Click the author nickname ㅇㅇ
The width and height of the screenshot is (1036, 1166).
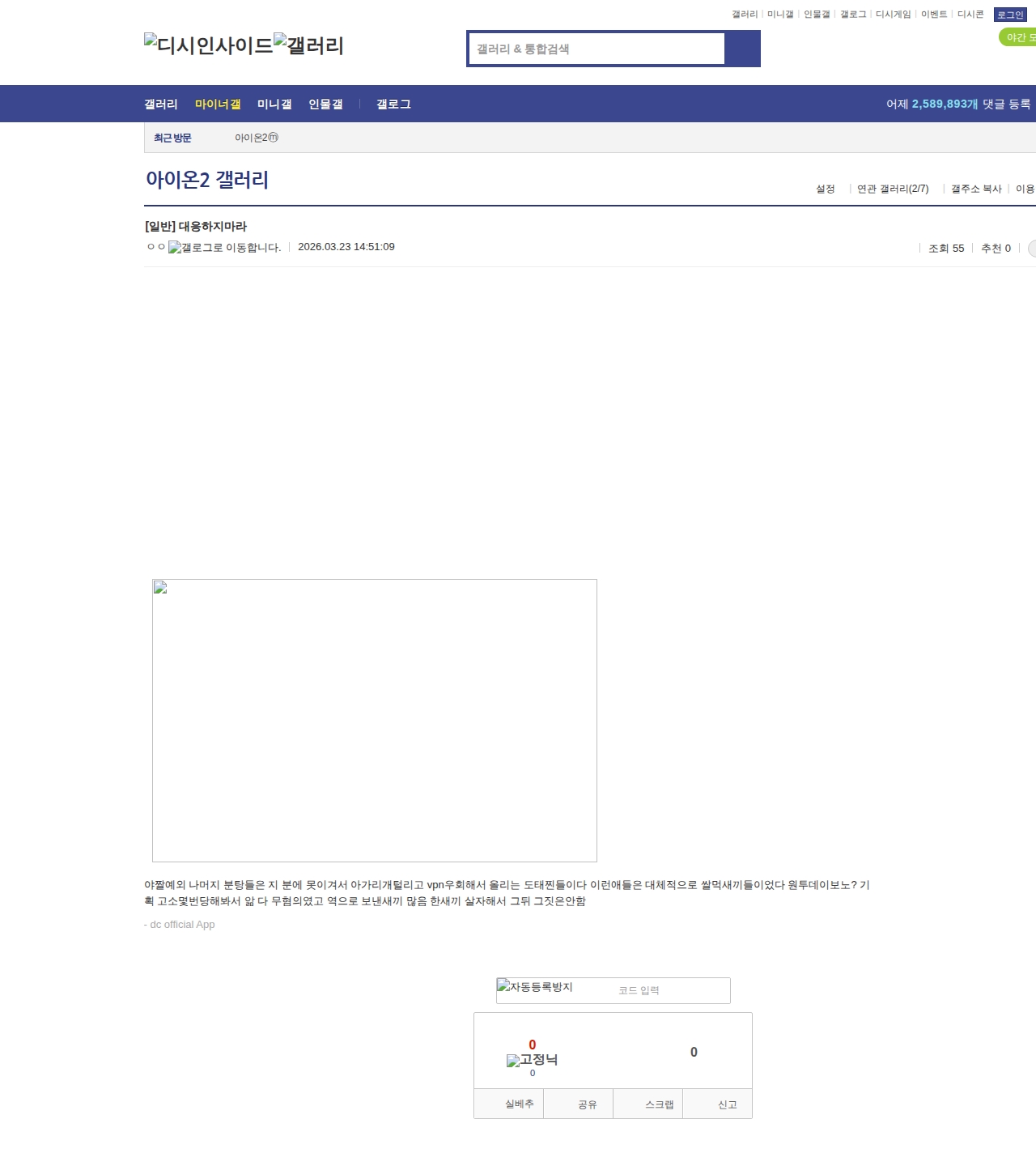156,247
